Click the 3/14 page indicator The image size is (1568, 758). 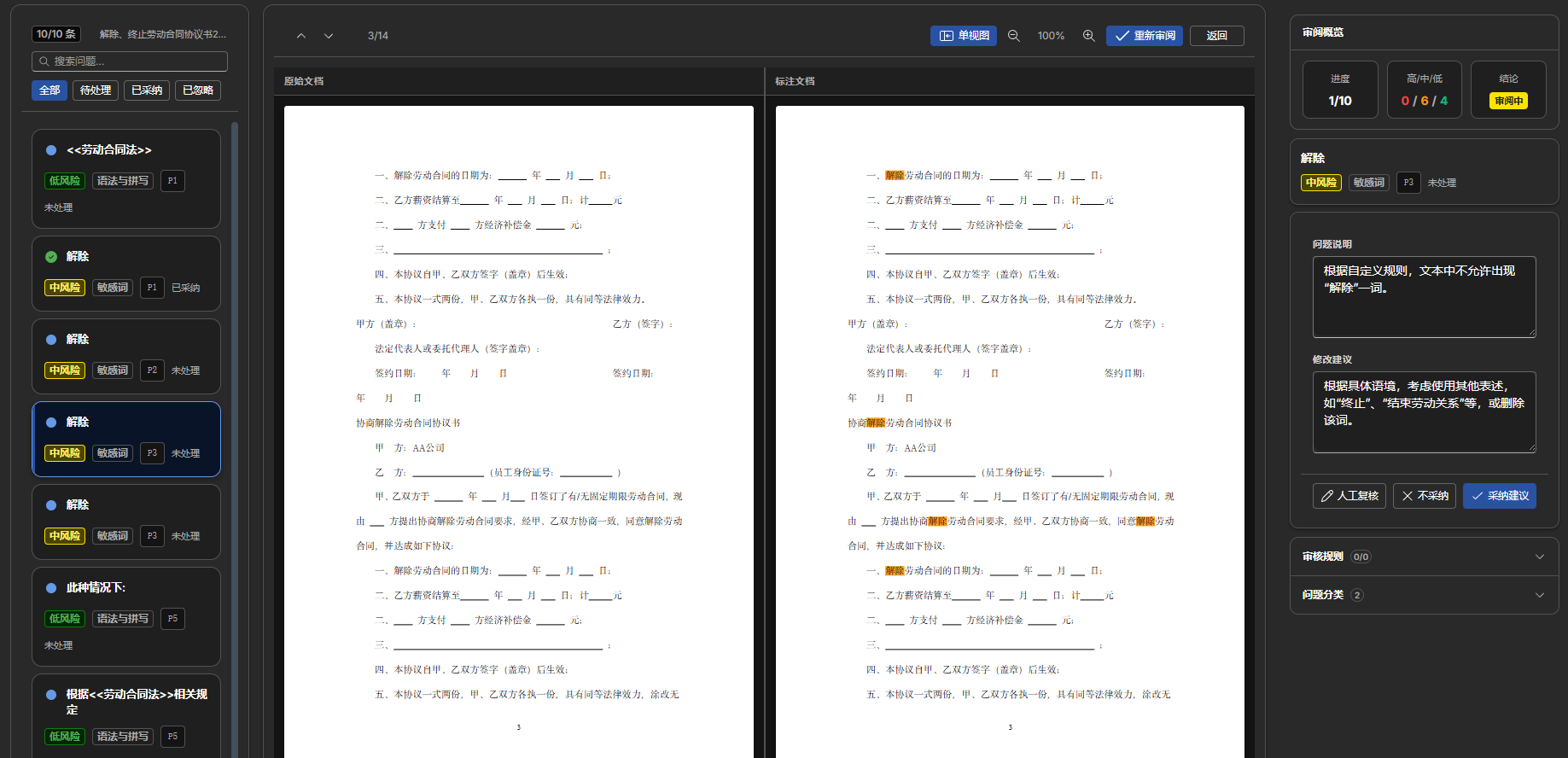tap(378, 36)
